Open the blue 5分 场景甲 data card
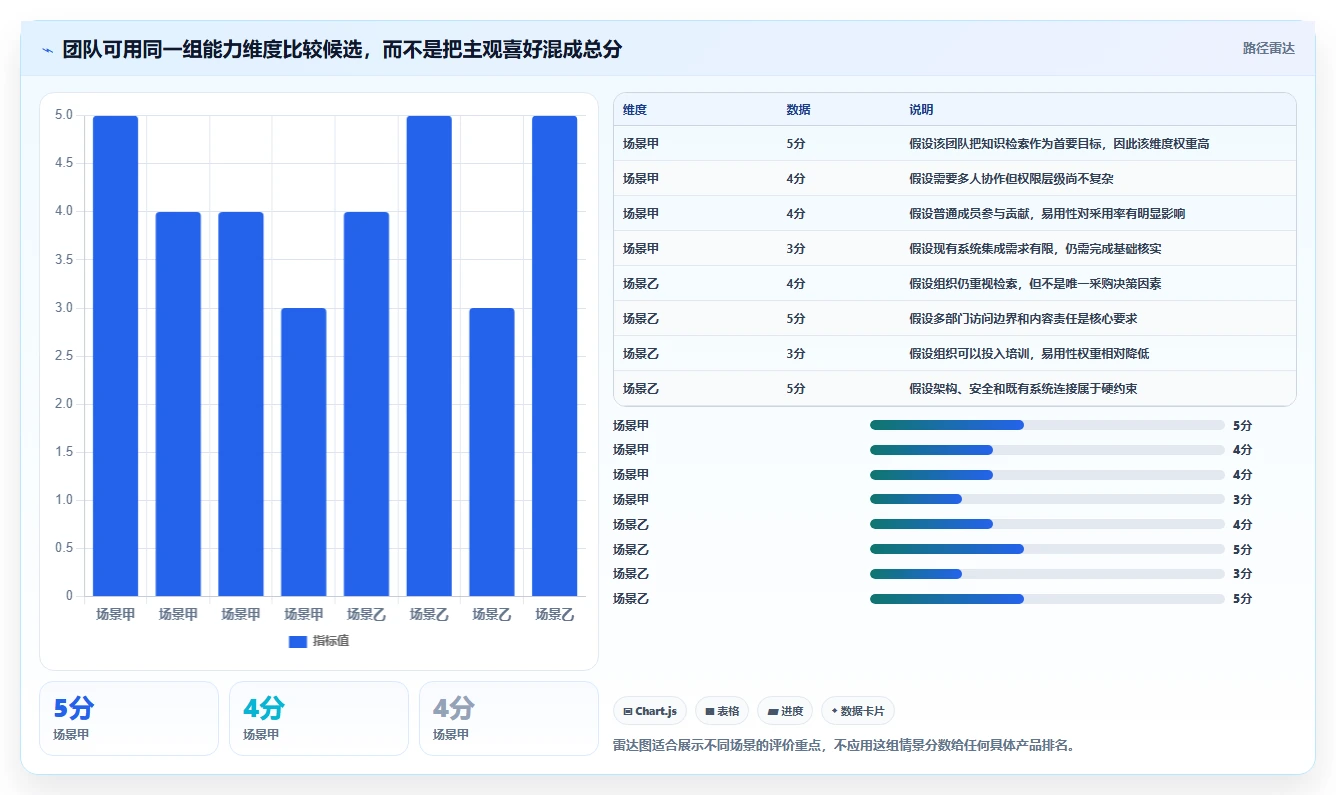1336x795 pixels. (129, 718)
